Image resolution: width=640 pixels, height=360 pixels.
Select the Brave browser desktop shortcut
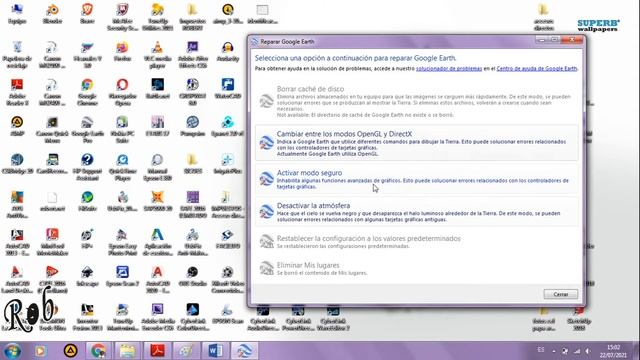[x=87, y=14]
